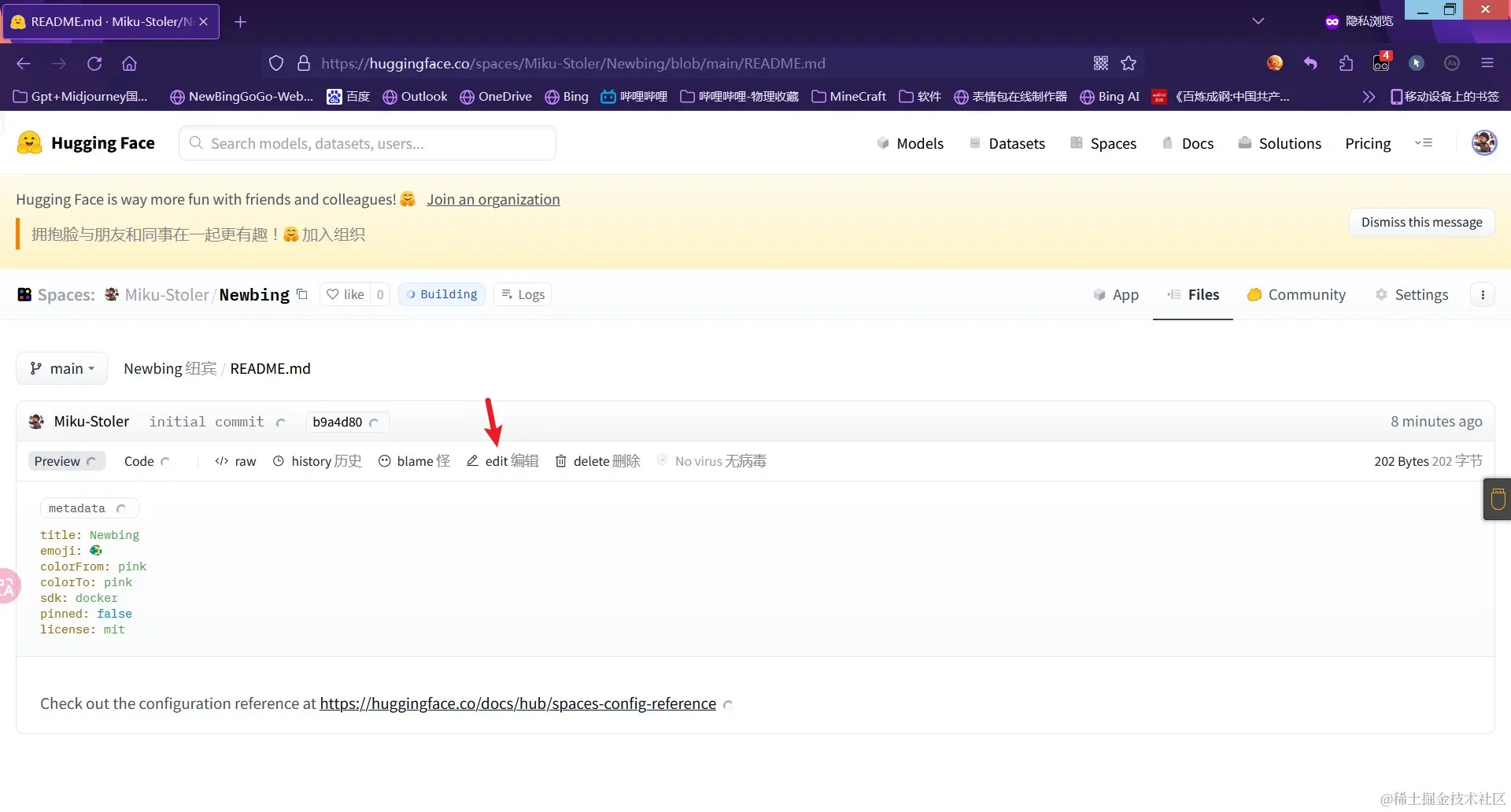Screen dimensions: 1511x812
Task: Reload the current page
Action: [94, 64]
